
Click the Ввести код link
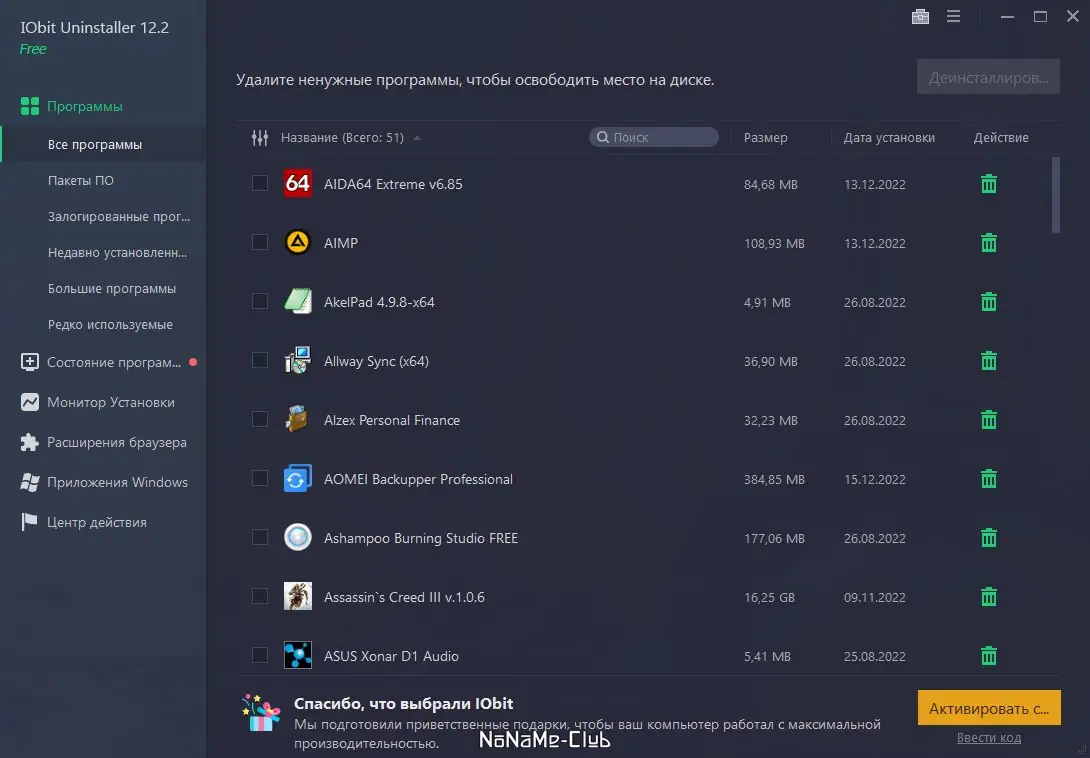pyautogui.click(x=989, y=738)
